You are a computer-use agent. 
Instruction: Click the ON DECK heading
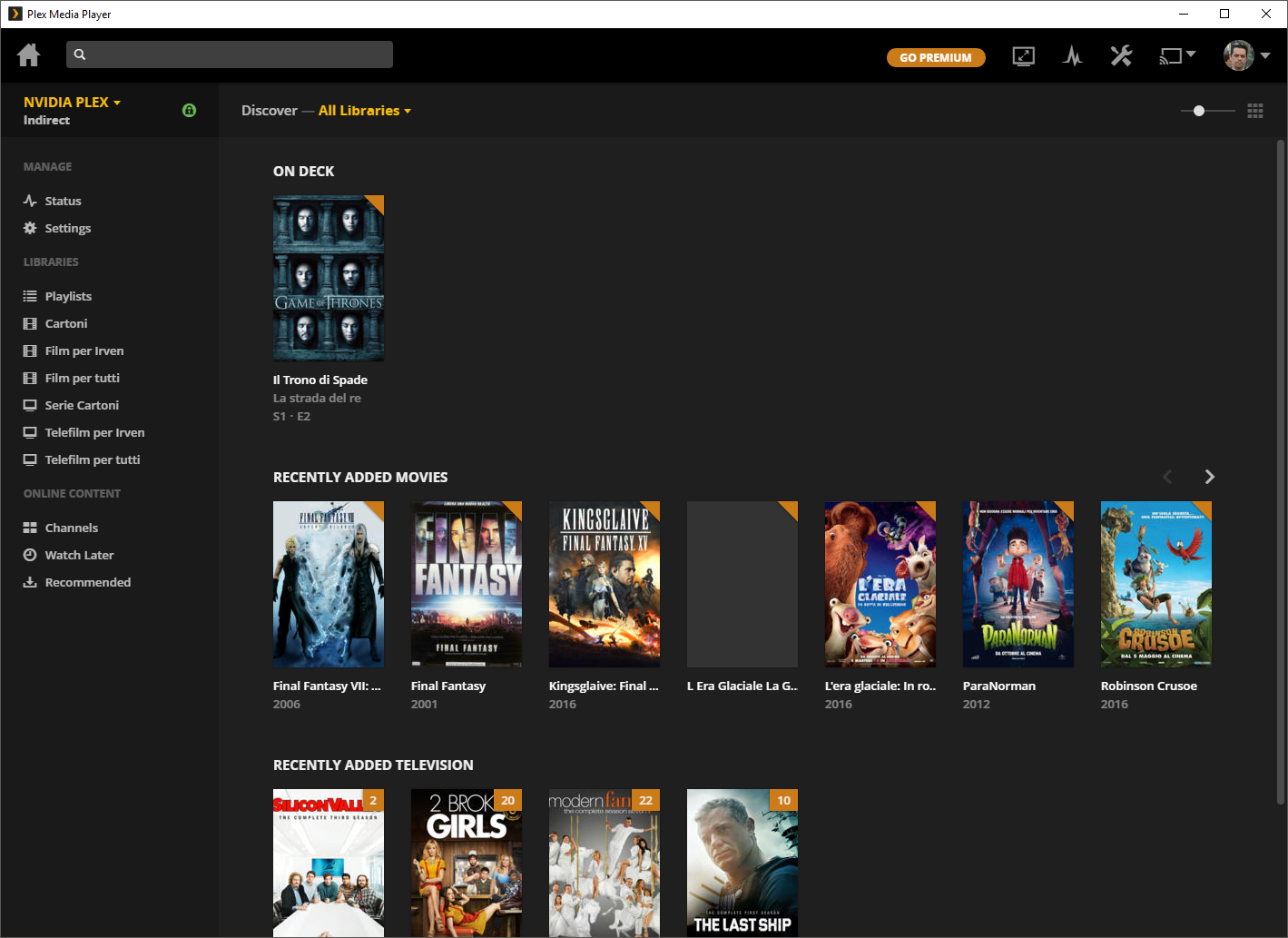coord(304,171)
